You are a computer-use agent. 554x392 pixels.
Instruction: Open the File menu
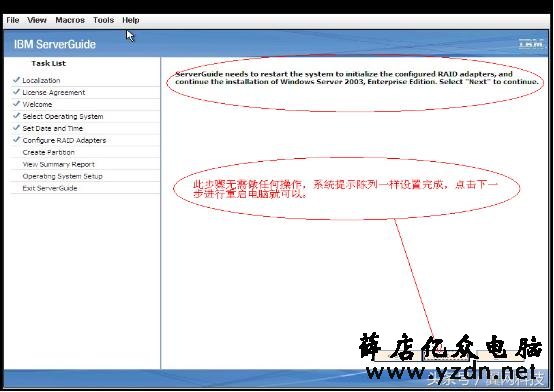point(13,20)
